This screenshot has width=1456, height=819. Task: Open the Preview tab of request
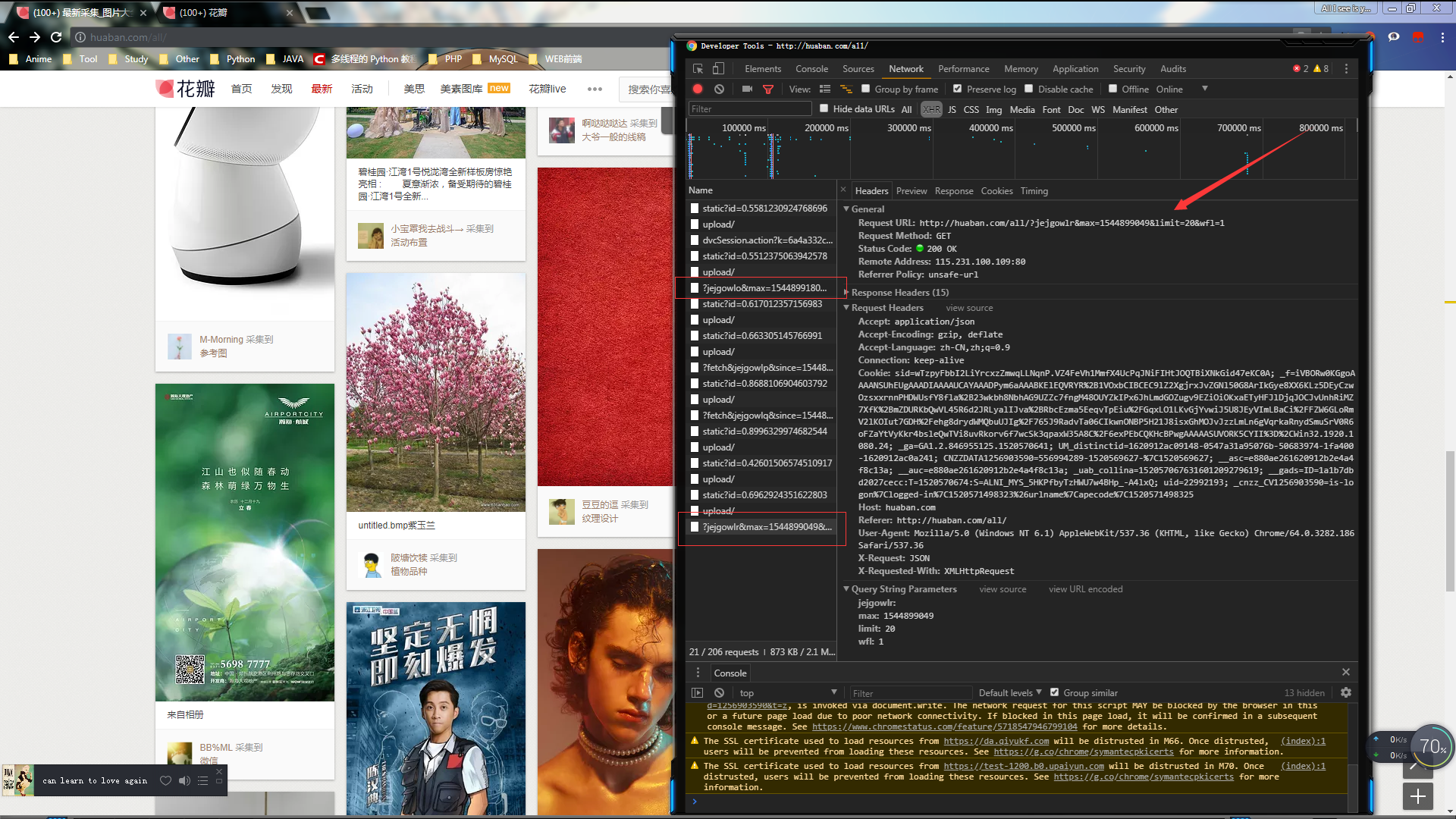[911, 191]
